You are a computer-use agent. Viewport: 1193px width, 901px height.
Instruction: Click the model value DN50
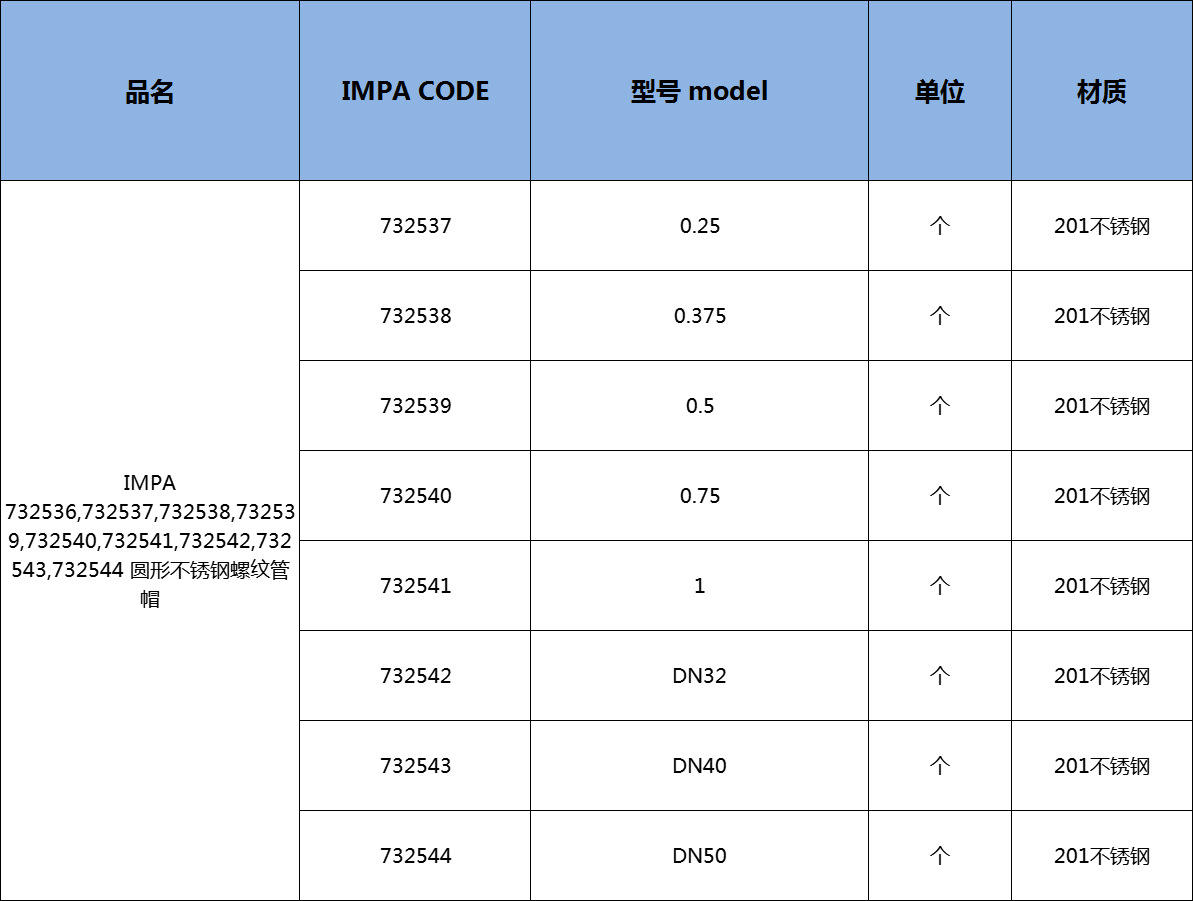tap(699, 855)
